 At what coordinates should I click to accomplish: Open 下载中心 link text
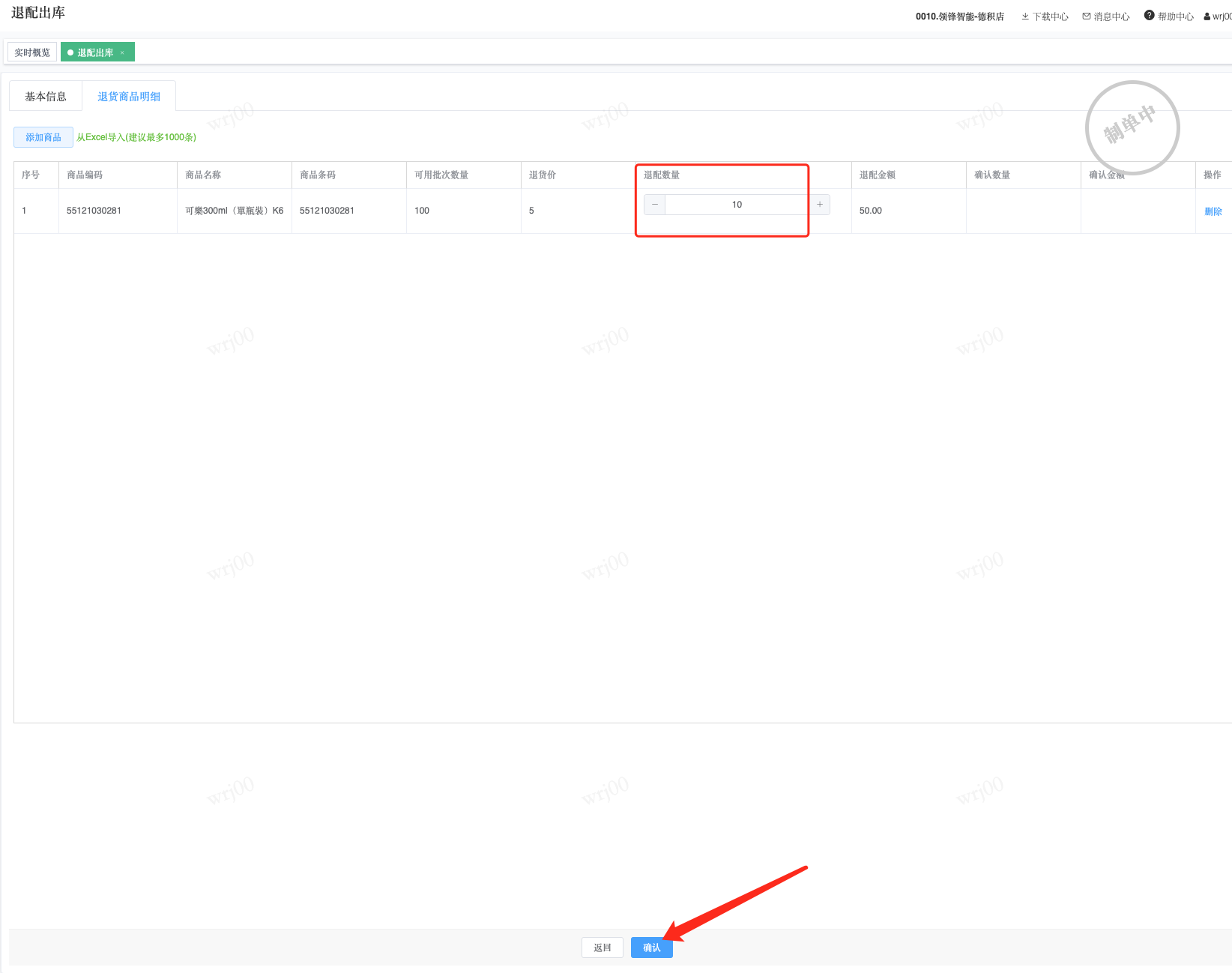click(x=1051, y=16)
